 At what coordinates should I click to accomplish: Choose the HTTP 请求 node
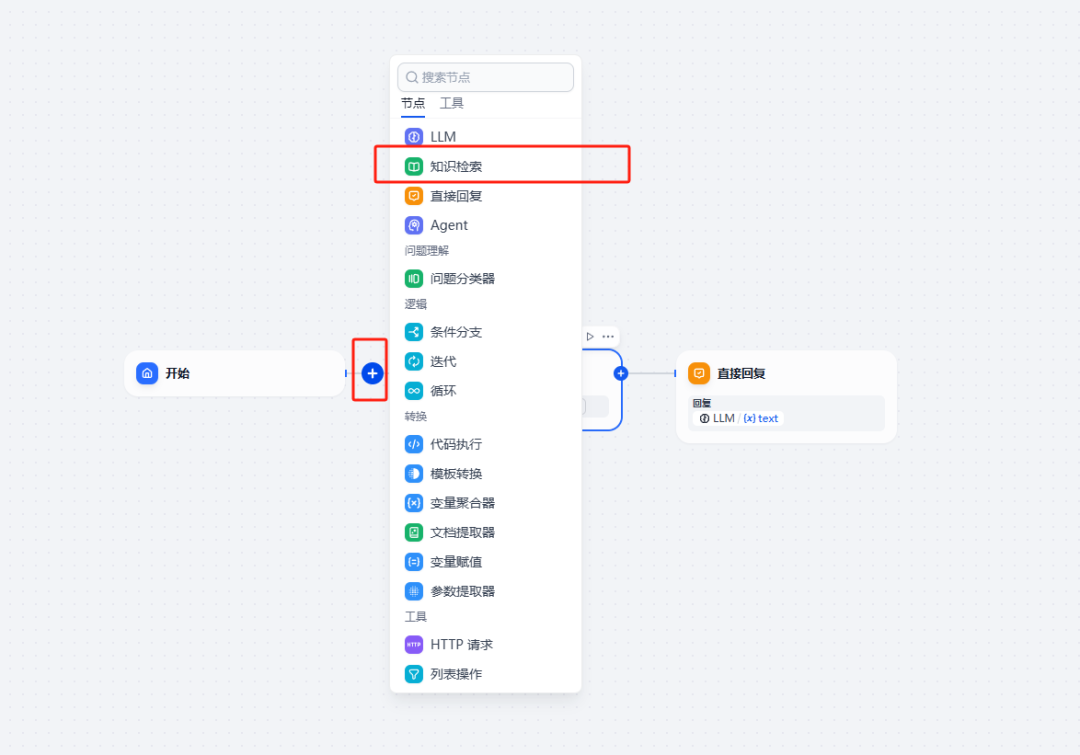click(461, 645)
